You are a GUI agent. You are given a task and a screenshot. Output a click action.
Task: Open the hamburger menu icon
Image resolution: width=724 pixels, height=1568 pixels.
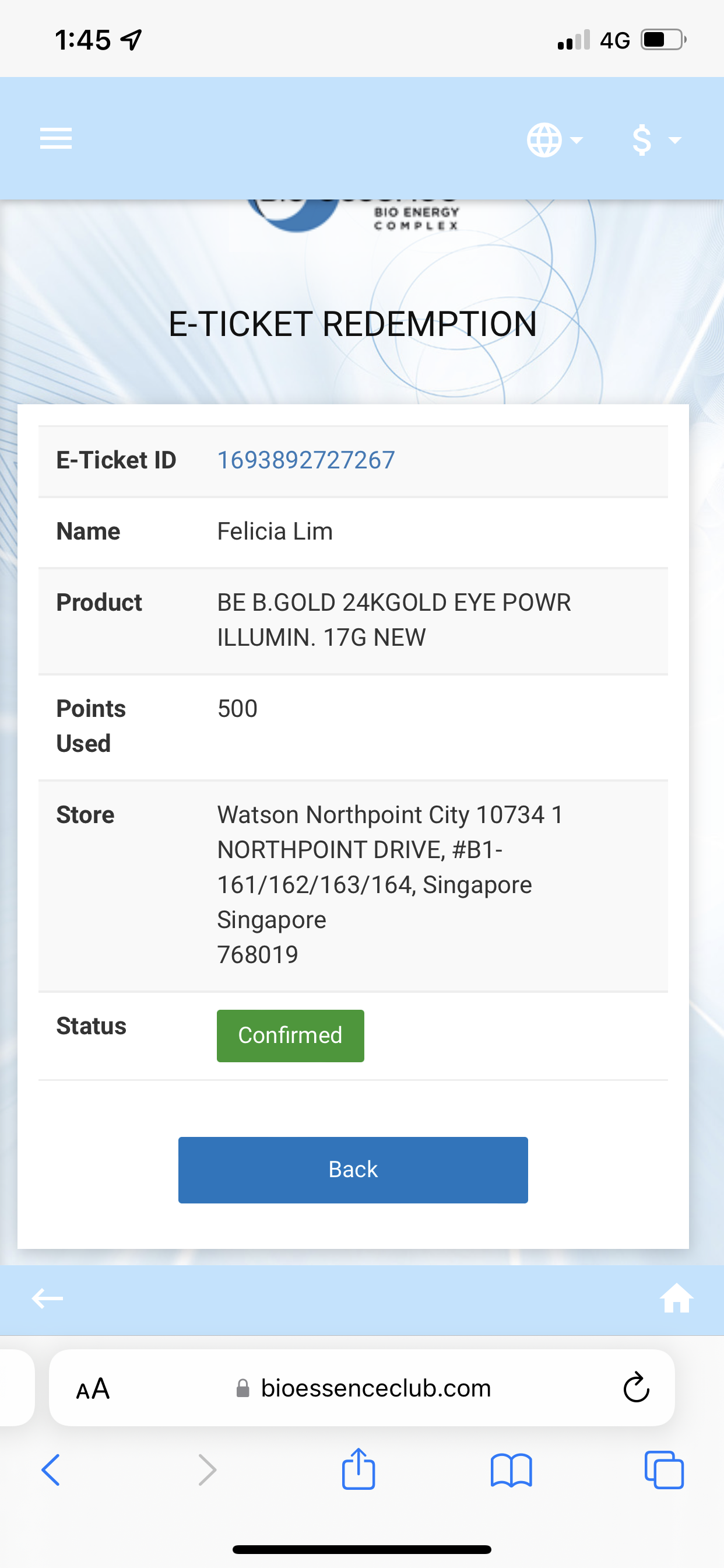tap(55, 139)
